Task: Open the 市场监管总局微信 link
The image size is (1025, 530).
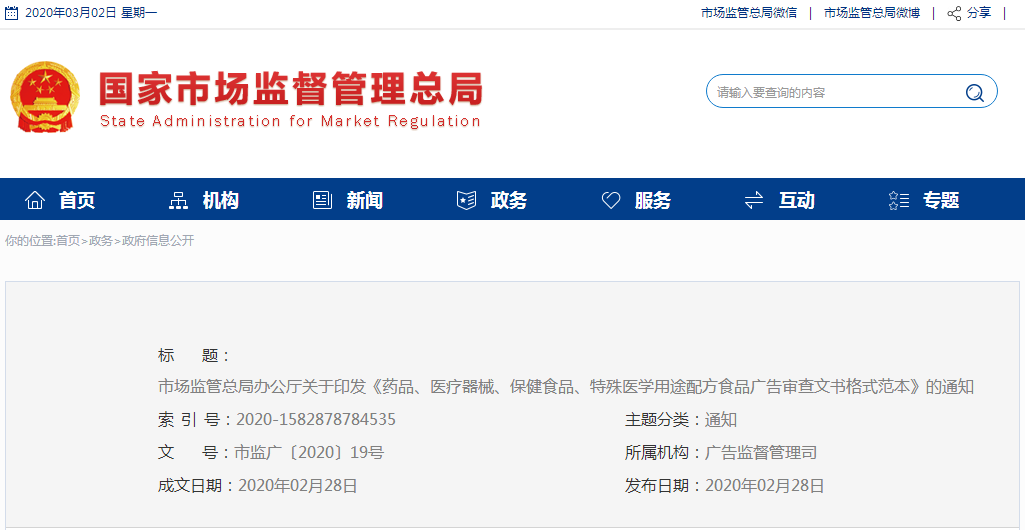Action: (749, 13)
